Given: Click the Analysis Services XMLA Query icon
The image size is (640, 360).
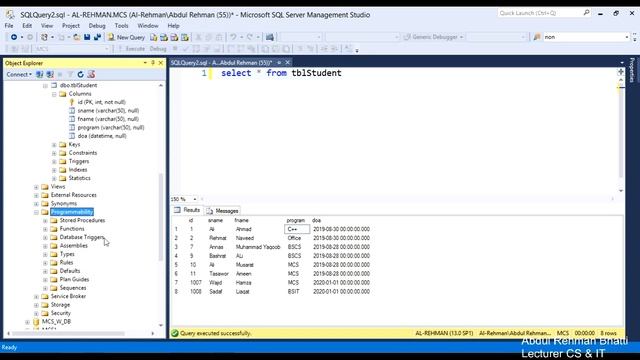Looking at the screenshot, I should coord(184,37).
